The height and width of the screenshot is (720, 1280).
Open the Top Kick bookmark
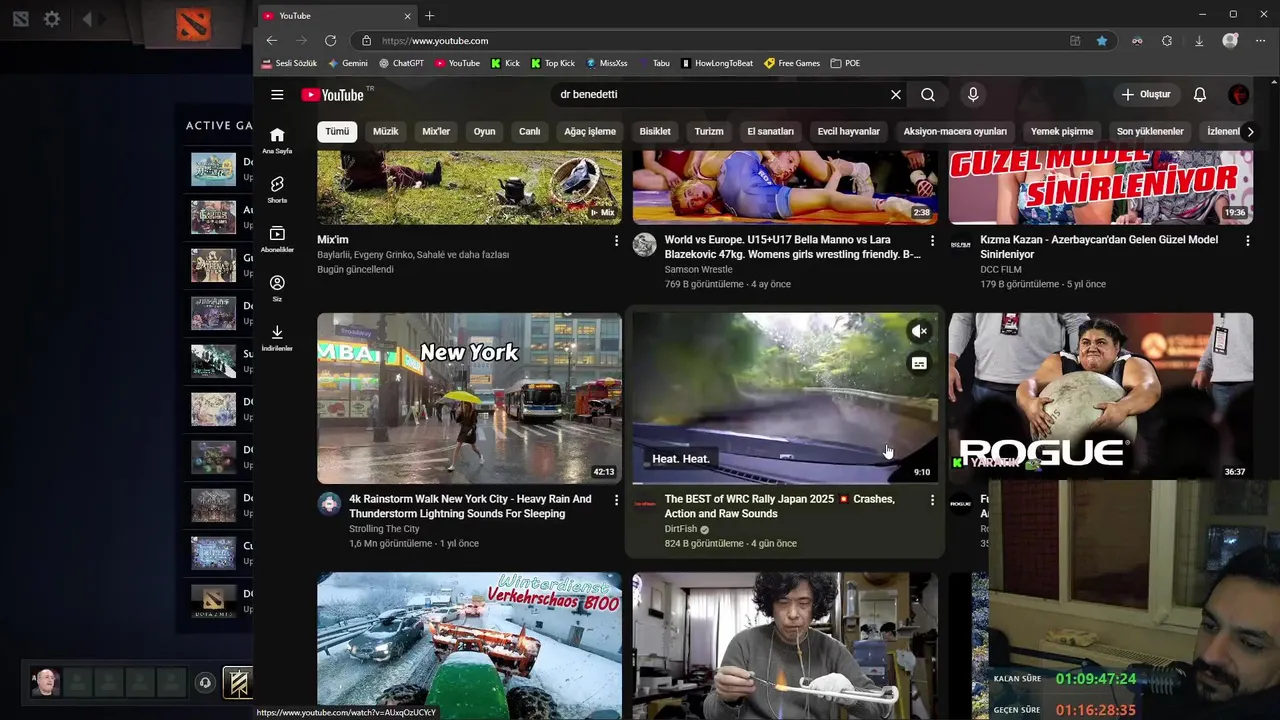coord(553,63)
